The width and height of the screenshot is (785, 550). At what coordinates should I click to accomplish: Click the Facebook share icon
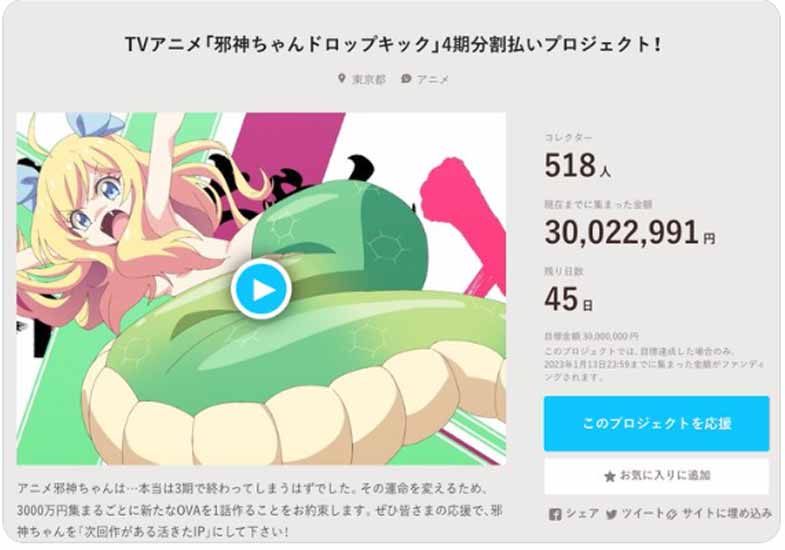(x=555, y=514)
